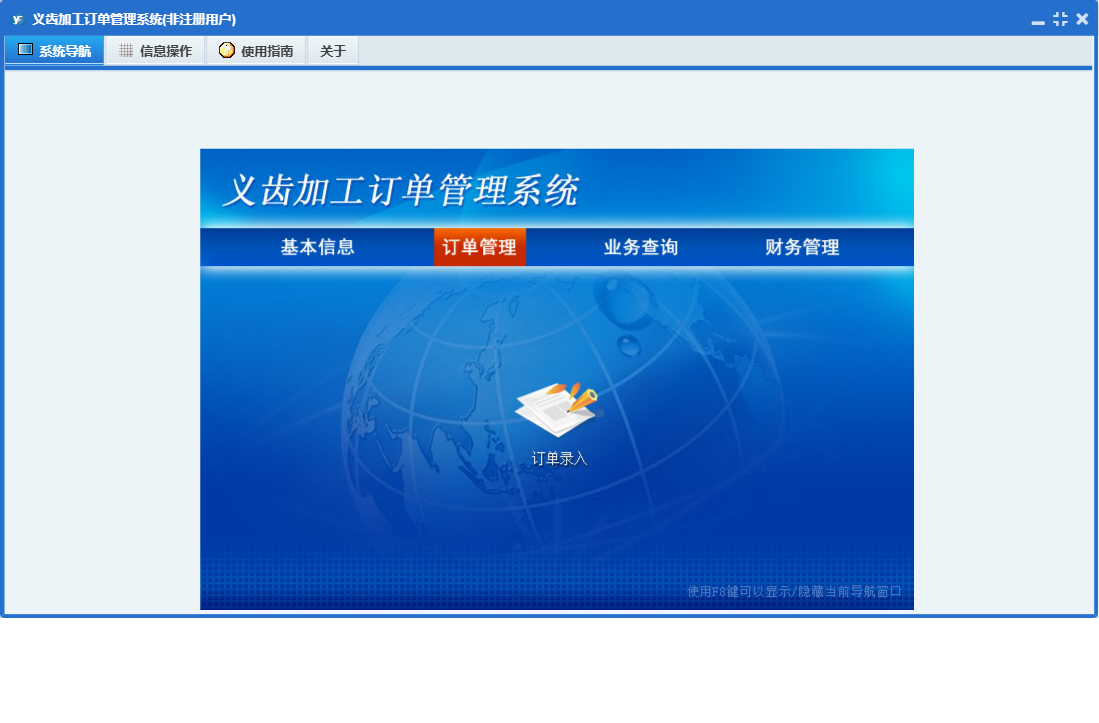1099x723 pixels.
Task: Open 财务管理 in the navigation bar
Action: click(802, 247)
